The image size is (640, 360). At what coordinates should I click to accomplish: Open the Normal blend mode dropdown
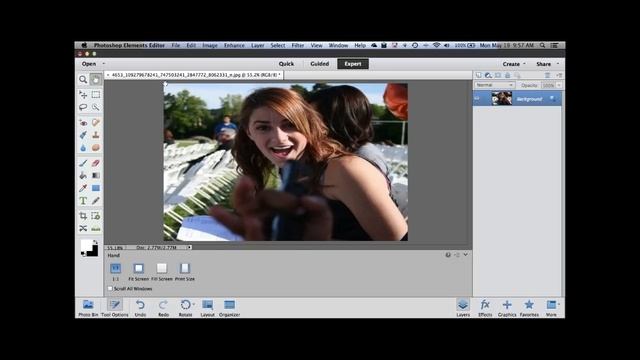click(494, 85)
